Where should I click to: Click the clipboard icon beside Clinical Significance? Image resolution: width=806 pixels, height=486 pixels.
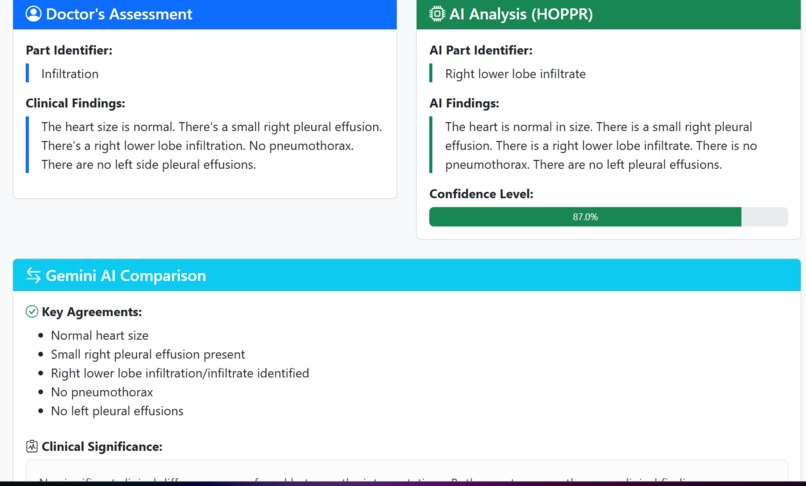(32, 446)
